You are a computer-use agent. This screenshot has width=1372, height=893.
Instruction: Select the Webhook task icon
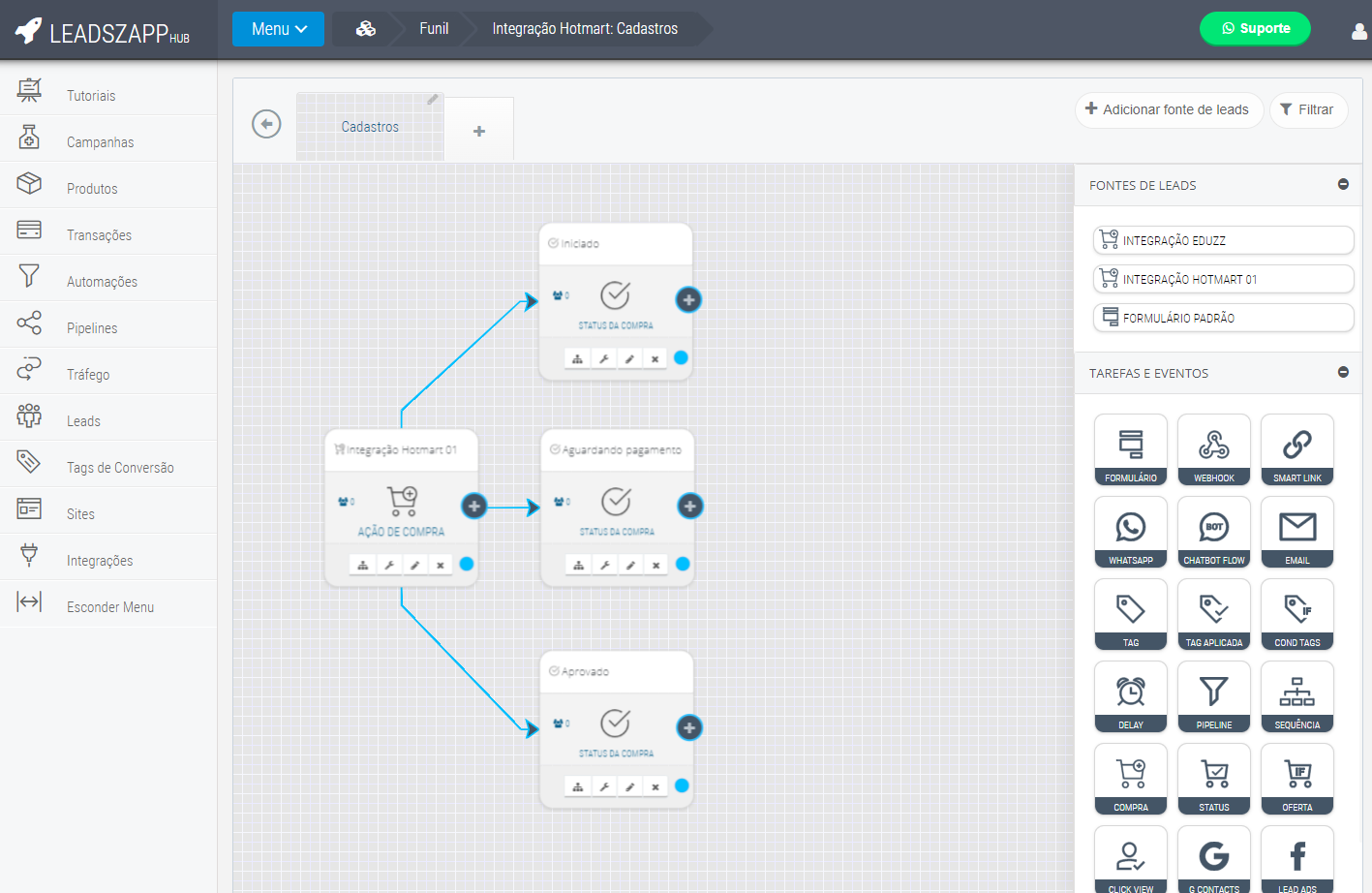[1213, 449]
